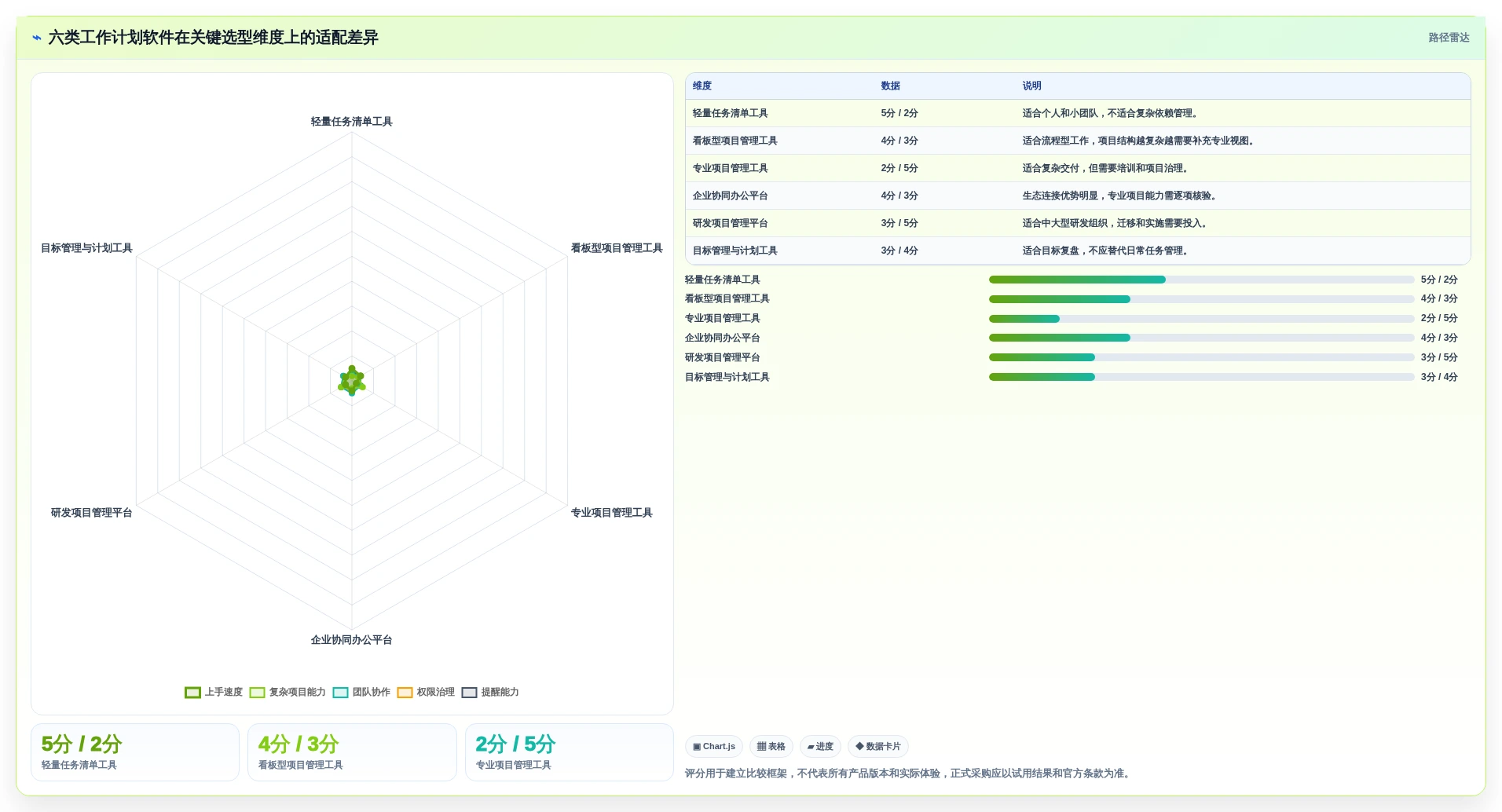Click the Chart.js chip

click(714, 747)
